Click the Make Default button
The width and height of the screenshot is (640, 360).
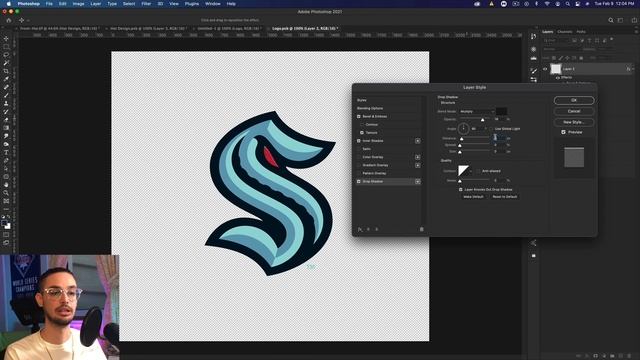(473, 197)
